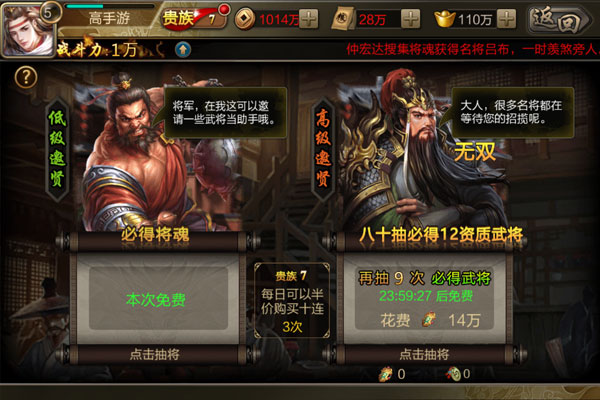Click the experience progress bar
Screen dimensions: 600x400
(x=109, y=7)
